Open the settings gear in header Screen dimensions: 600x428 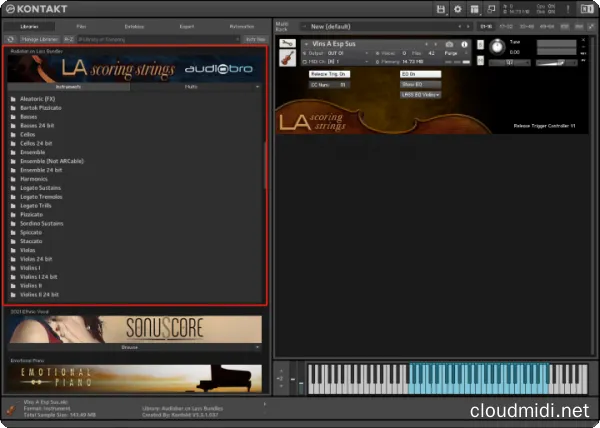pos(458,9)
